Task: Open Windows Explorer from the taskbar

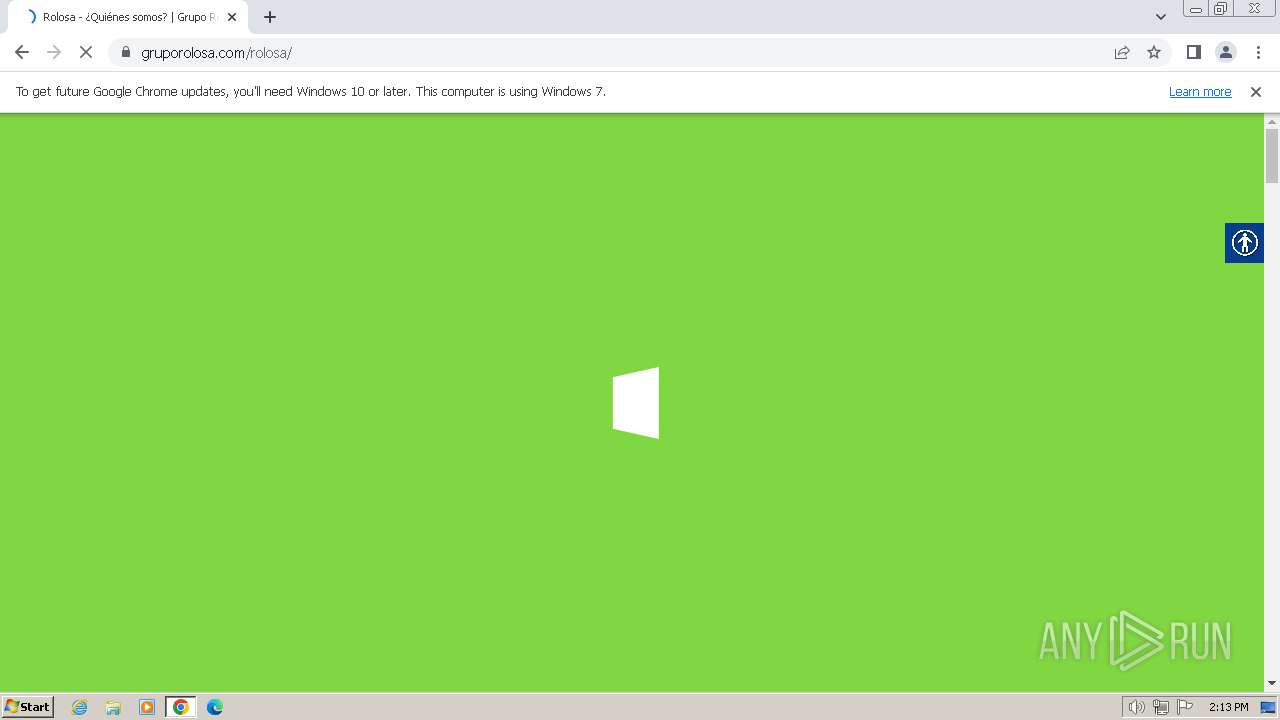Action: coord(113,707)
